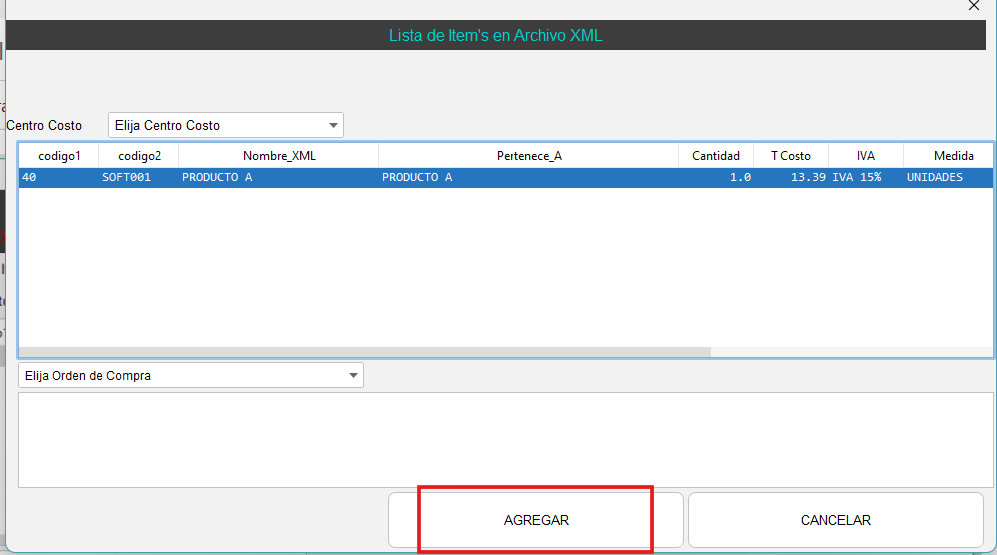Viewport: 997px width, 555px height.
Task: Click the Pertenece_A column header
Action: coord(528,155)
